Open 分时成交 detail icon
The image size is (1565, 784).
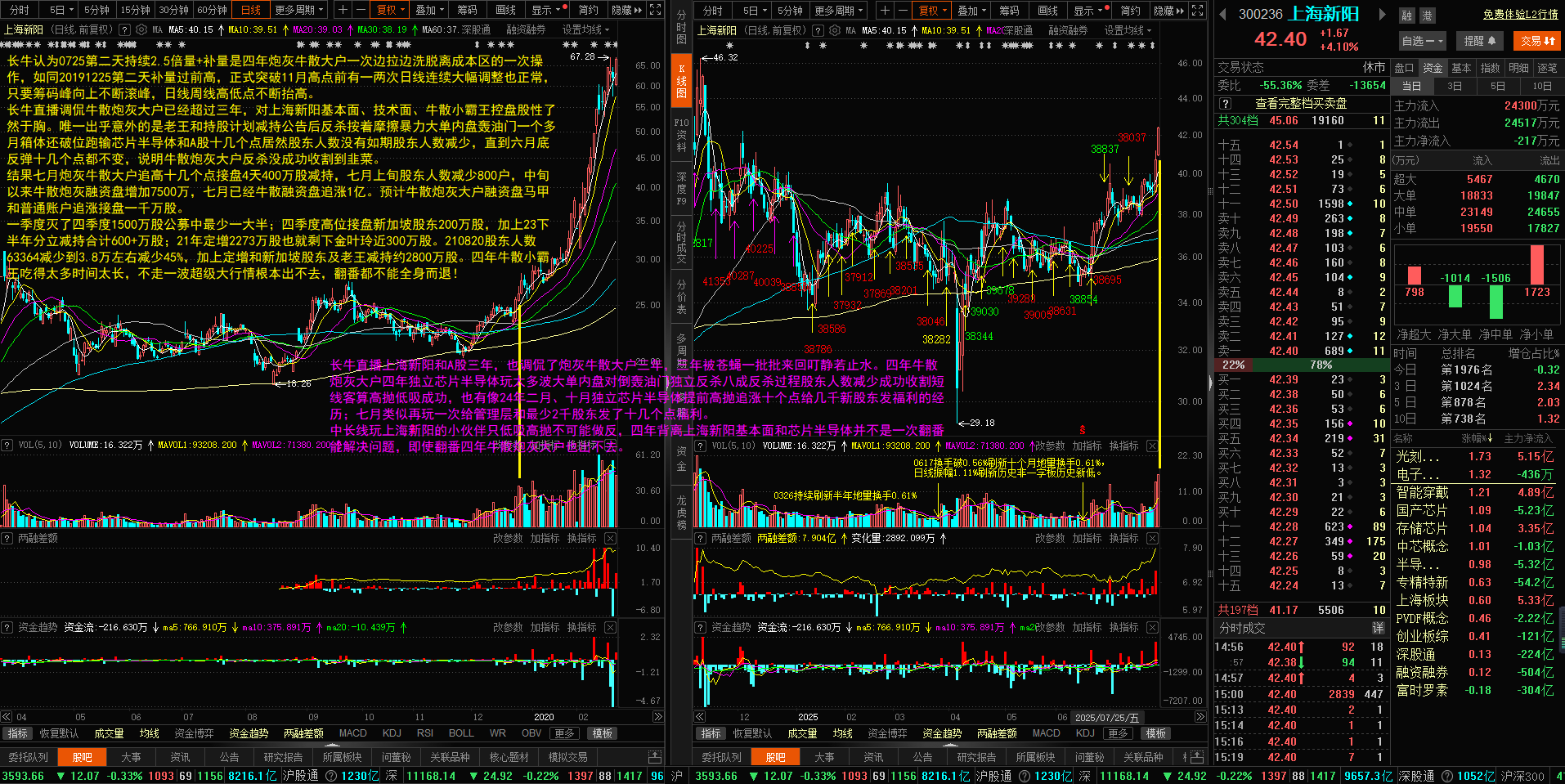[x=1378, y=628]
